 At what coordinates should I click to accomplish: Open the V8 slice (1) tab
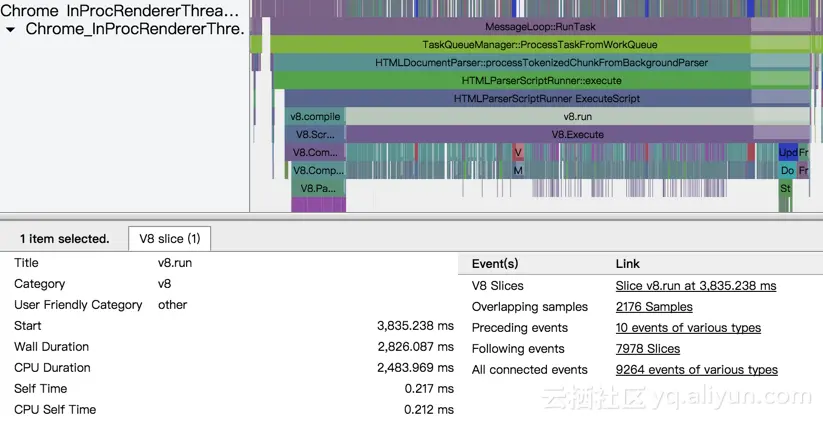coord(170,239)
